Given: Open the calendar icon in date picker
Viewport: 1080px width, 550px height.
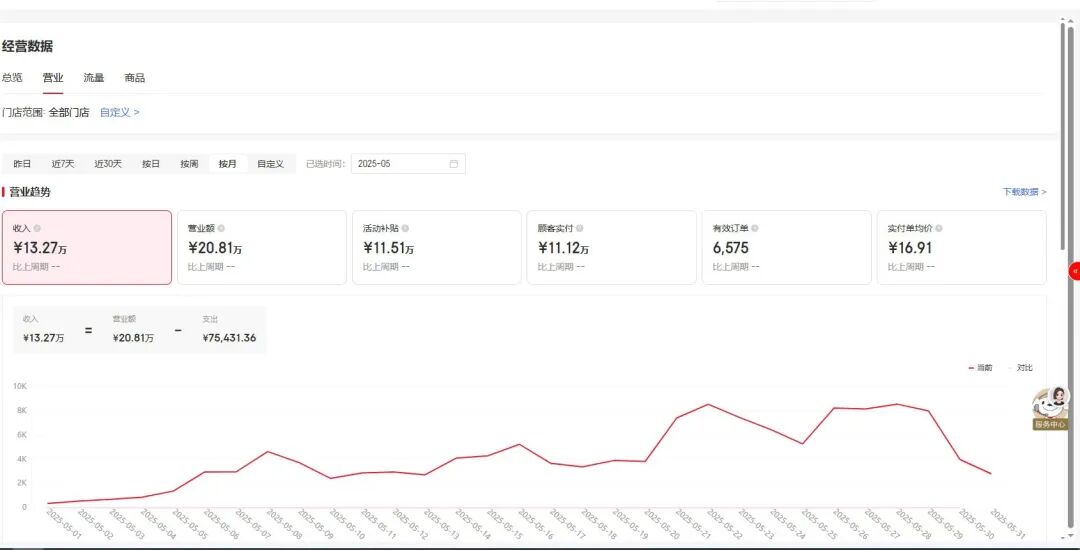Looking at the screenshot, I should click(x=454, y=164).
